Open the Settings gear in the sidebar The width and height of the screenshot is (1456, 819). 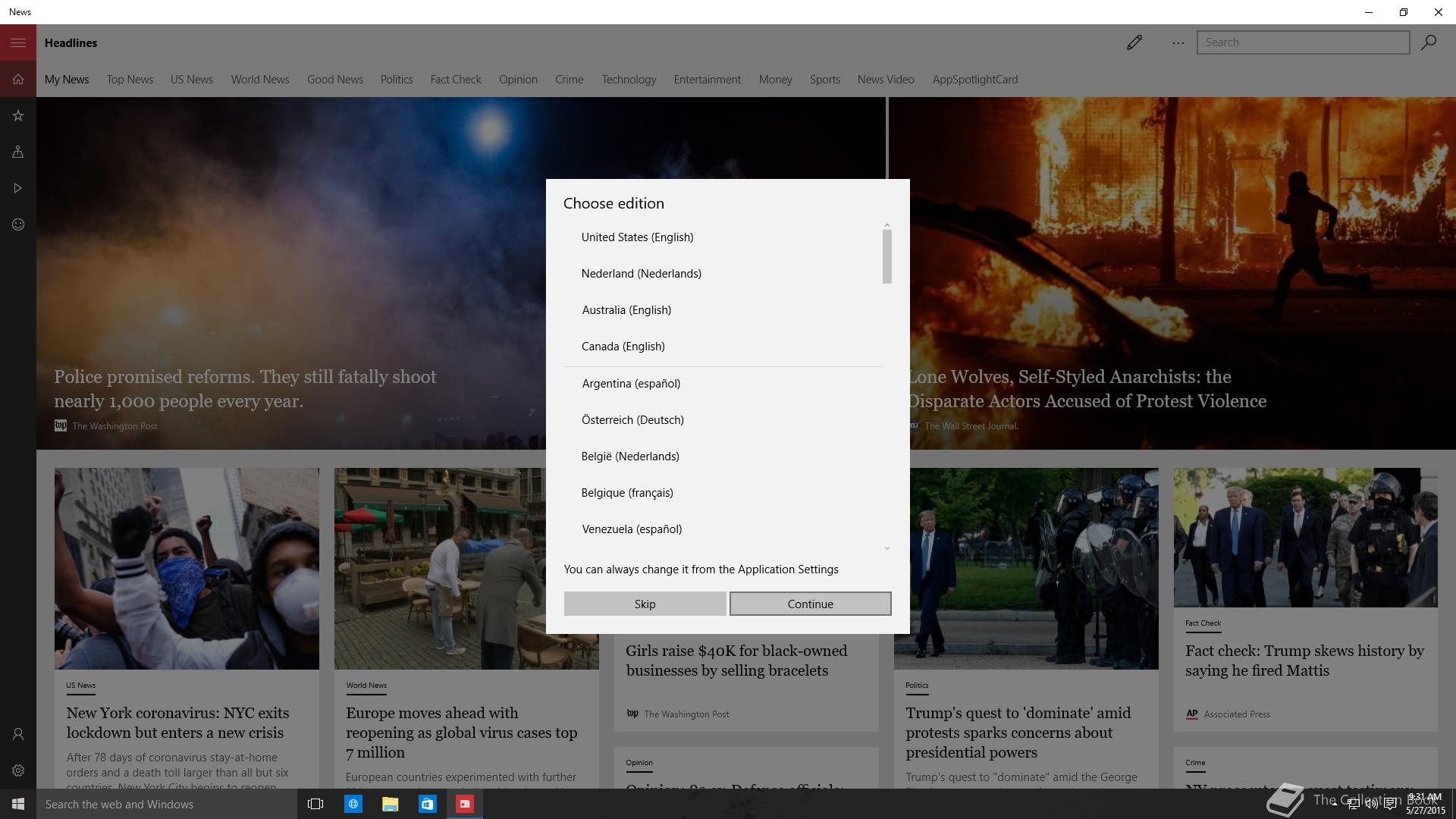18,770
